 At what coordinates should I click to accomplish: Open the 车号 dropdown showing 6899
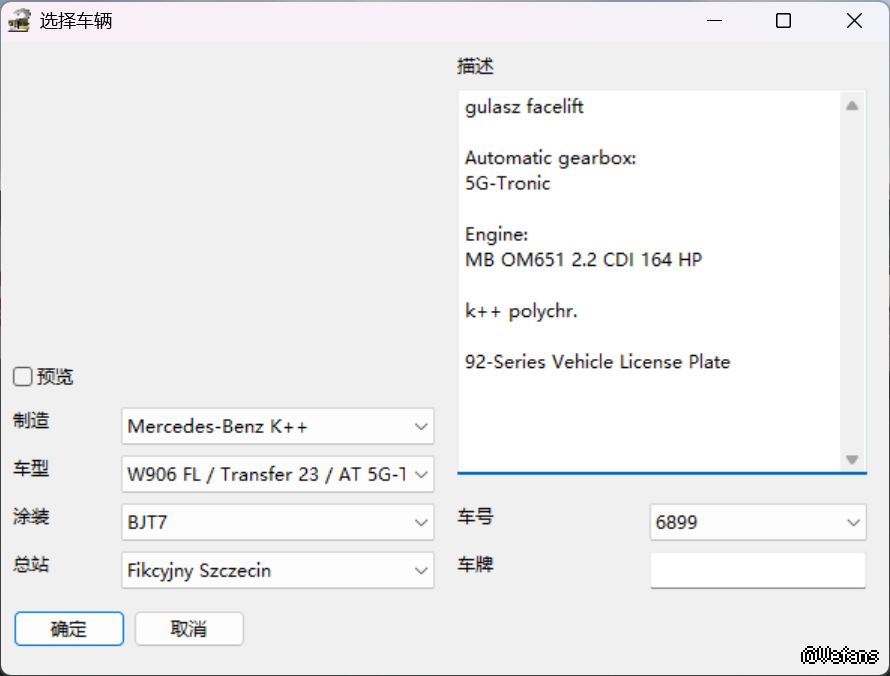click(x=757, y=522)
